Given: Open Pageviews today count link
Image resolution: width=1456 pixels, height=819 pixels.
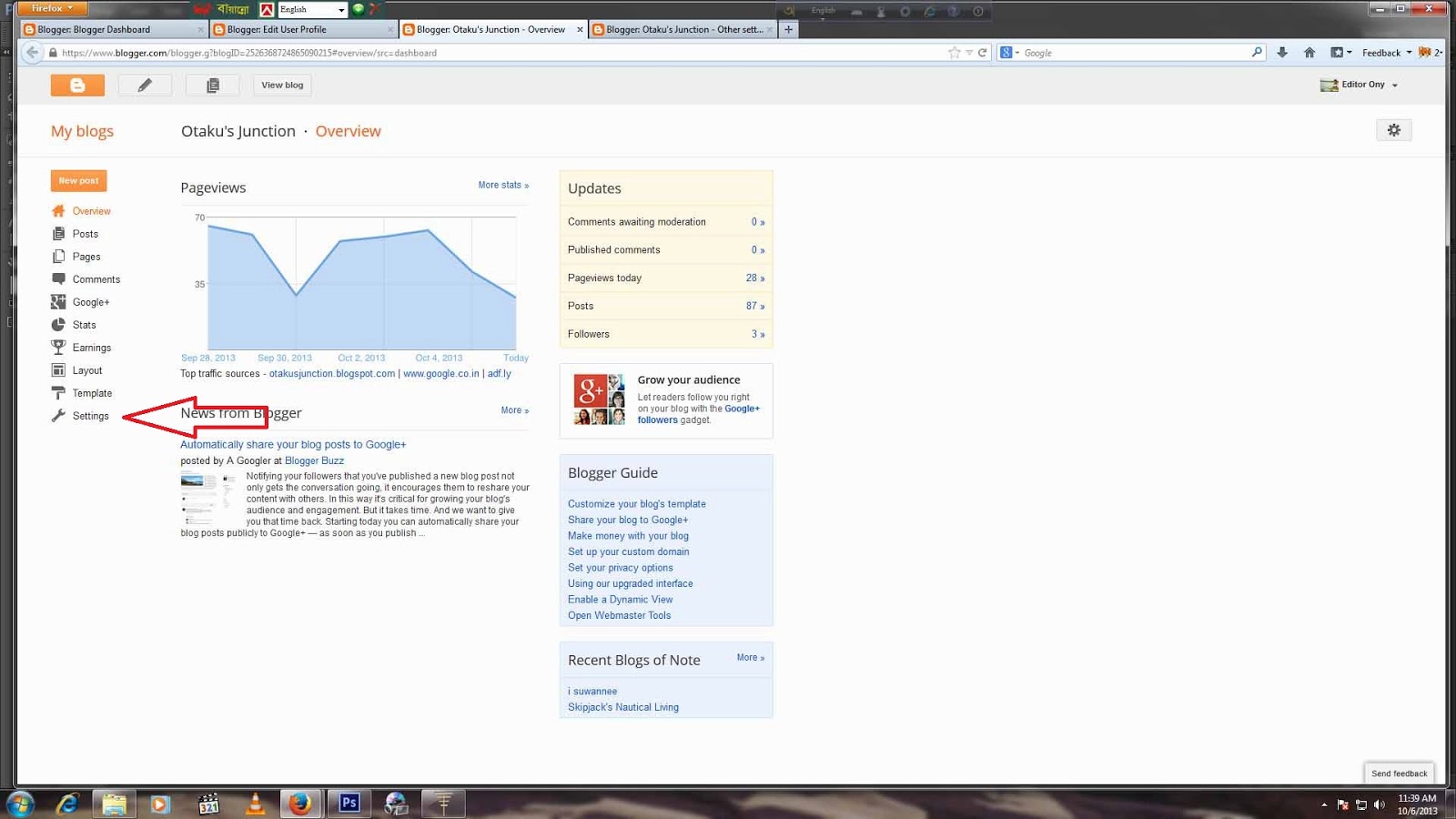Looking at the screenshot, I should pos(755,278).
